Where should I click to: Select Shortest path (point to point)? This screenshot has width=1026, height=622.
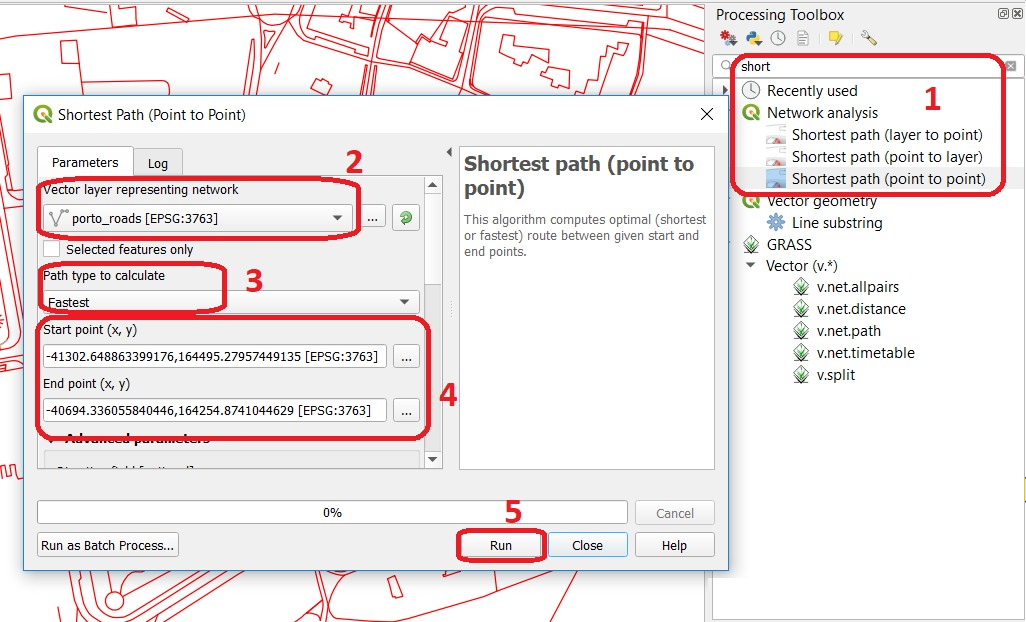889,179
